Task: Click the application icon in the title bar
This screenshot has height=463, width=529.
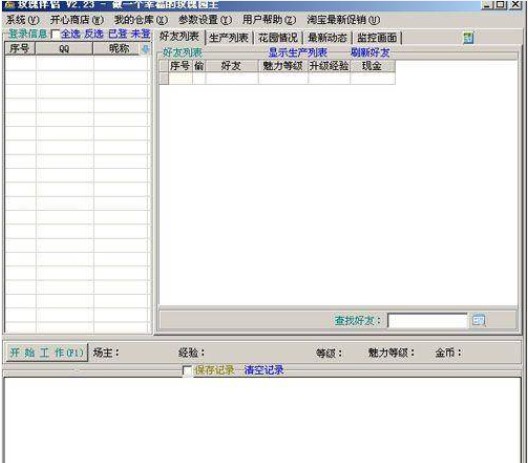Action: (x=9, y=5)
